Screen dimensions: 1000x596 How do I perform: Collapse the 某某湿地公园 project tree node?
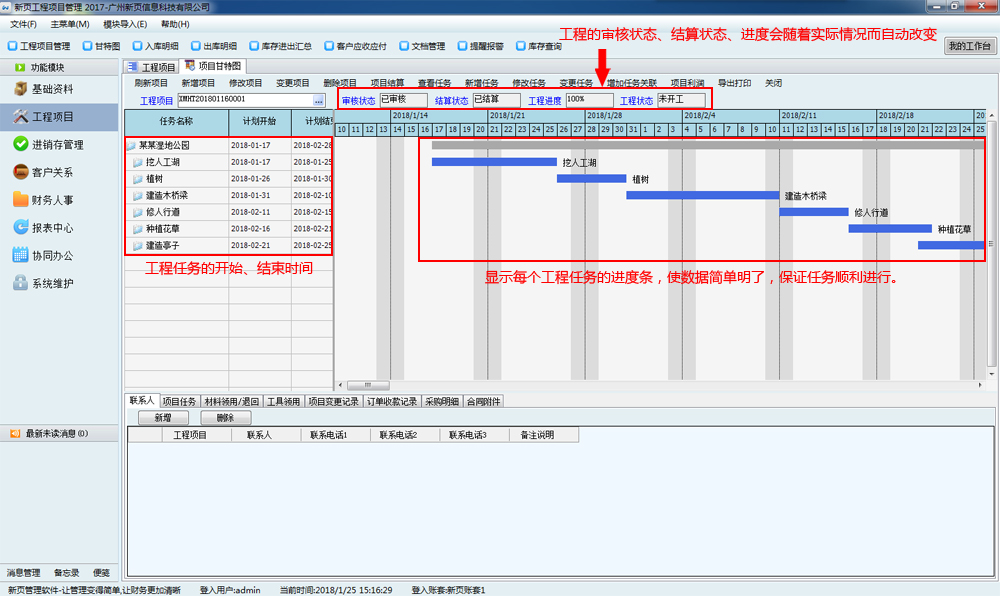(x=131, y=146)
